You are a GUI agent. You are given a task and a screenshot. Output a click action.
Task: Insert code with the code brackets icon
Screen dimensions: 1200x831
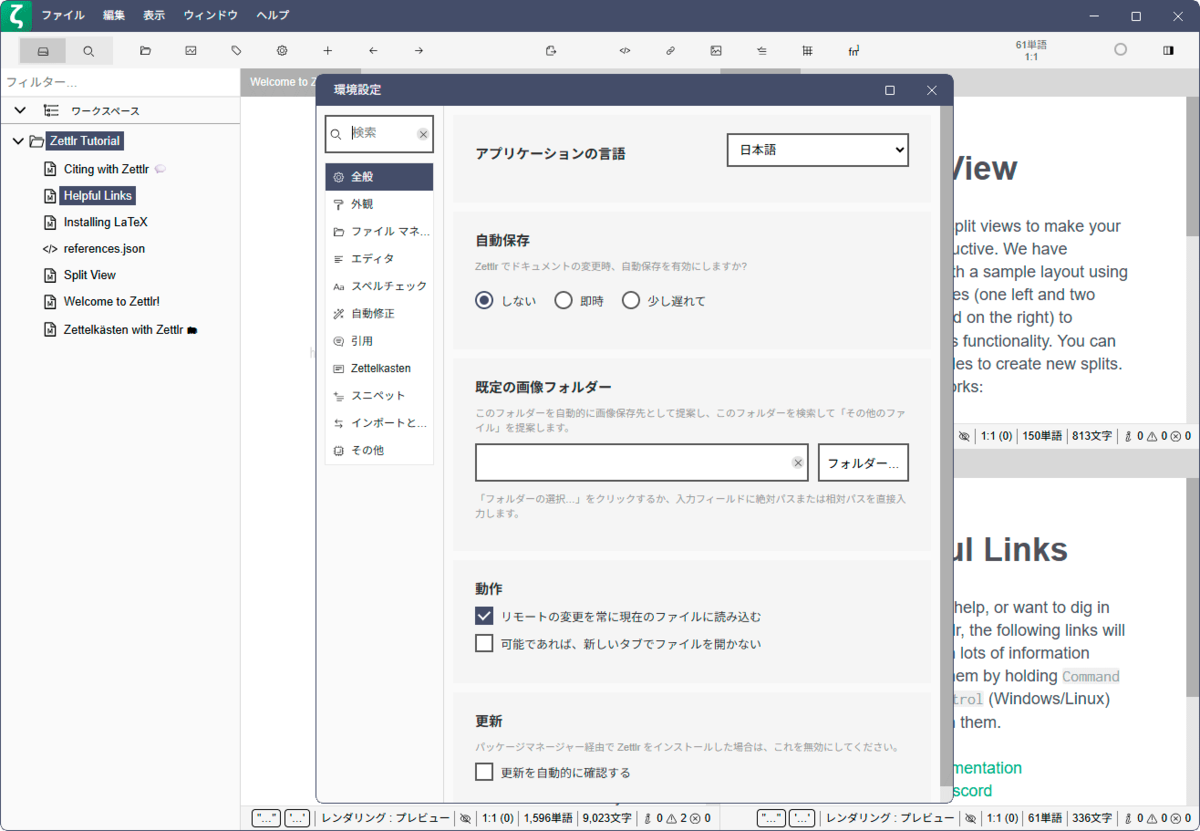coord(625,51)
